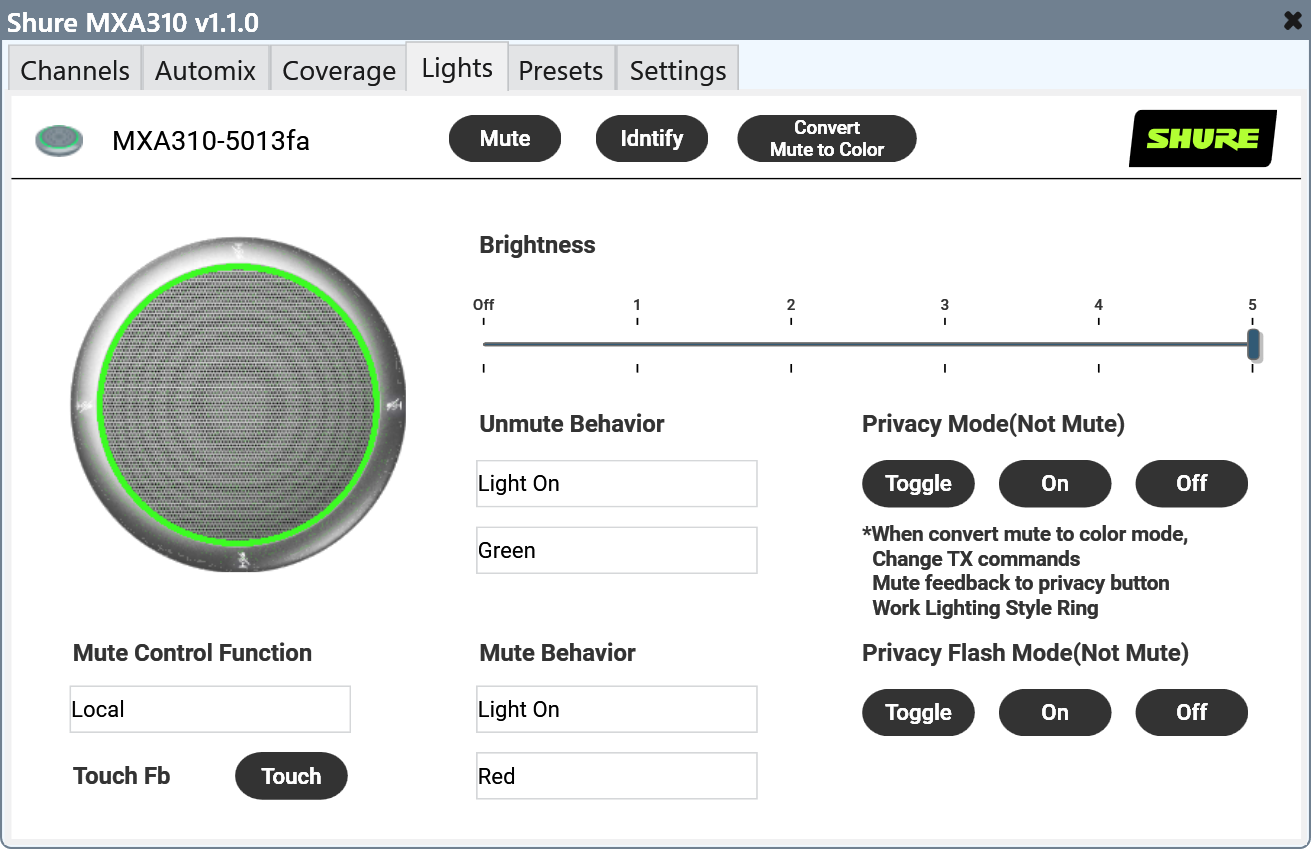Click the Shure logo
Viewport: 1311px width, 849px height.
[1203, 138]
